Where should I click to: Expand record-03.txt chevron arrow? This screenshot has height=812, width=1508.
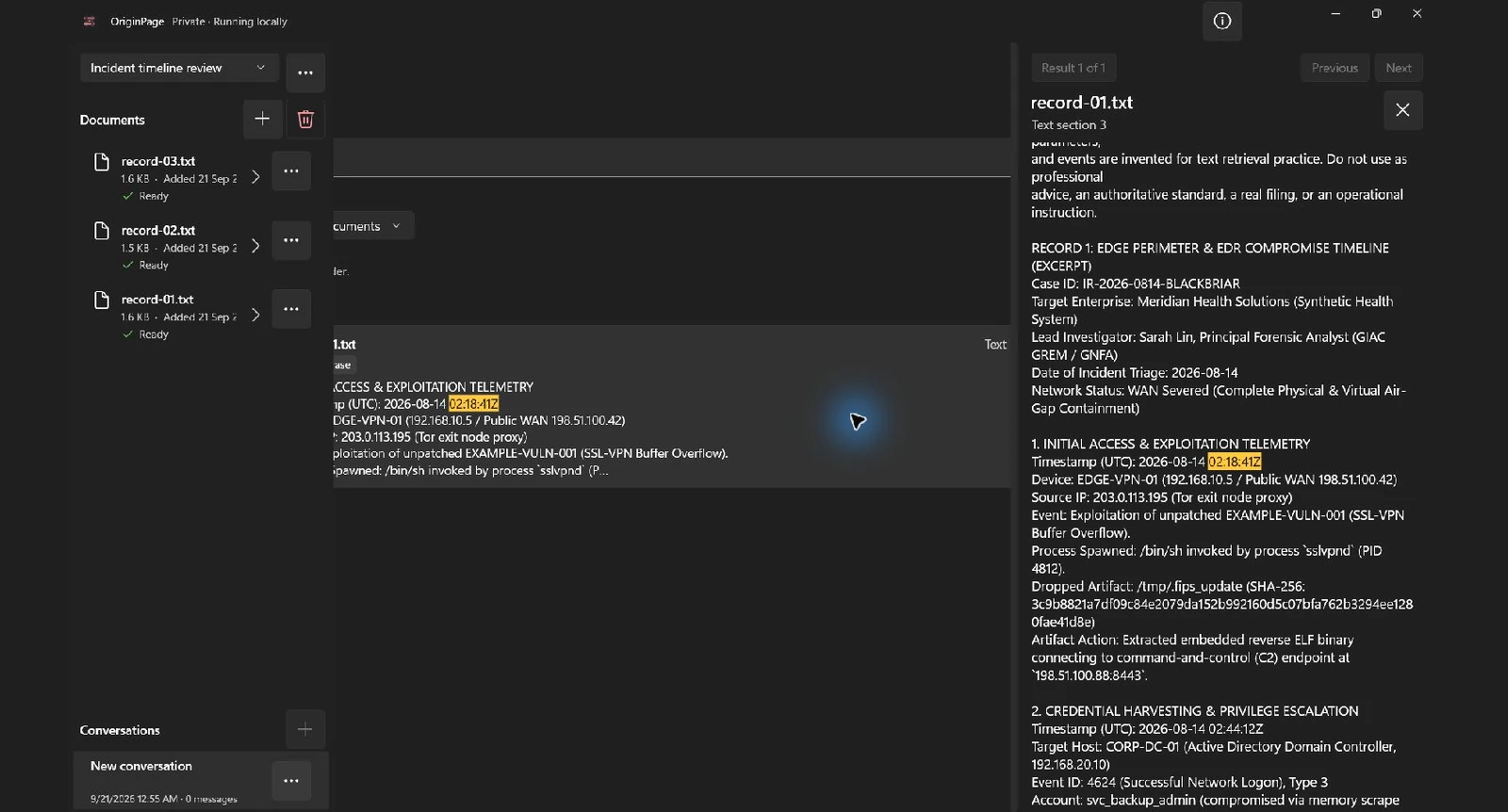255,177
